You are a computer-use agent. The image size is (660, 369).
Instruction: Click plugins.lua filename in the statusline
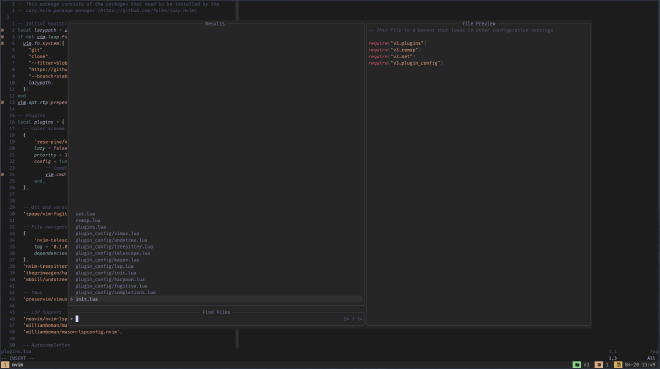(x=16, y=351)
